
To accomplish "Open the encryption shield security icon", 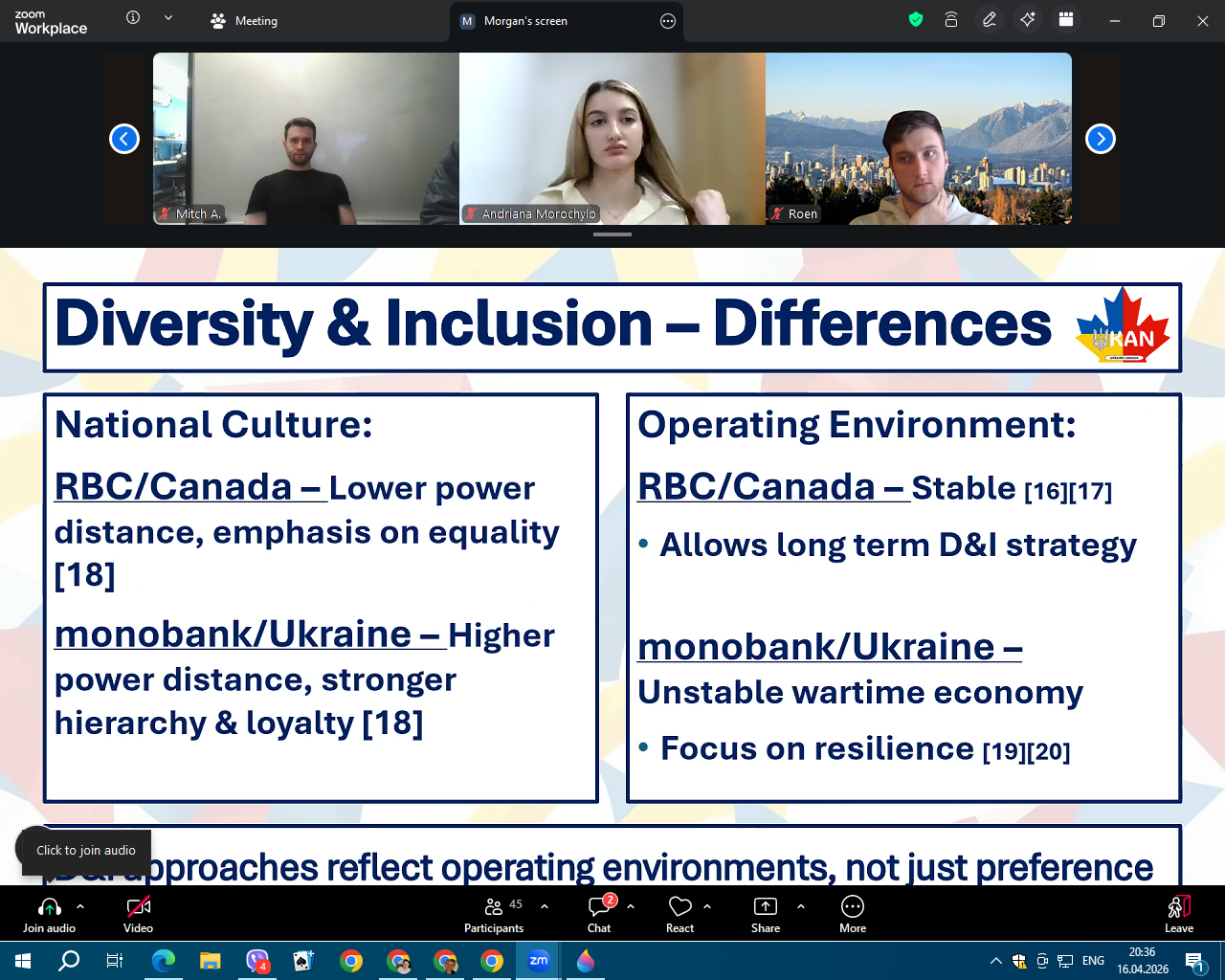I will point(916,20).
